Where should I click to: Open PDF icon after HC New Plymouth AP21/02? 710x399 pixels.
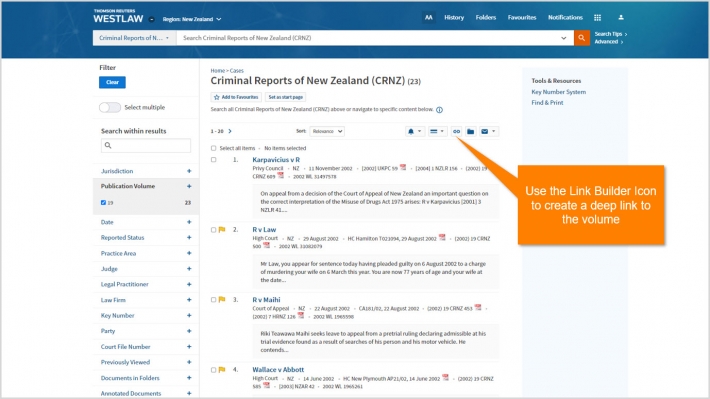[446, 377]
